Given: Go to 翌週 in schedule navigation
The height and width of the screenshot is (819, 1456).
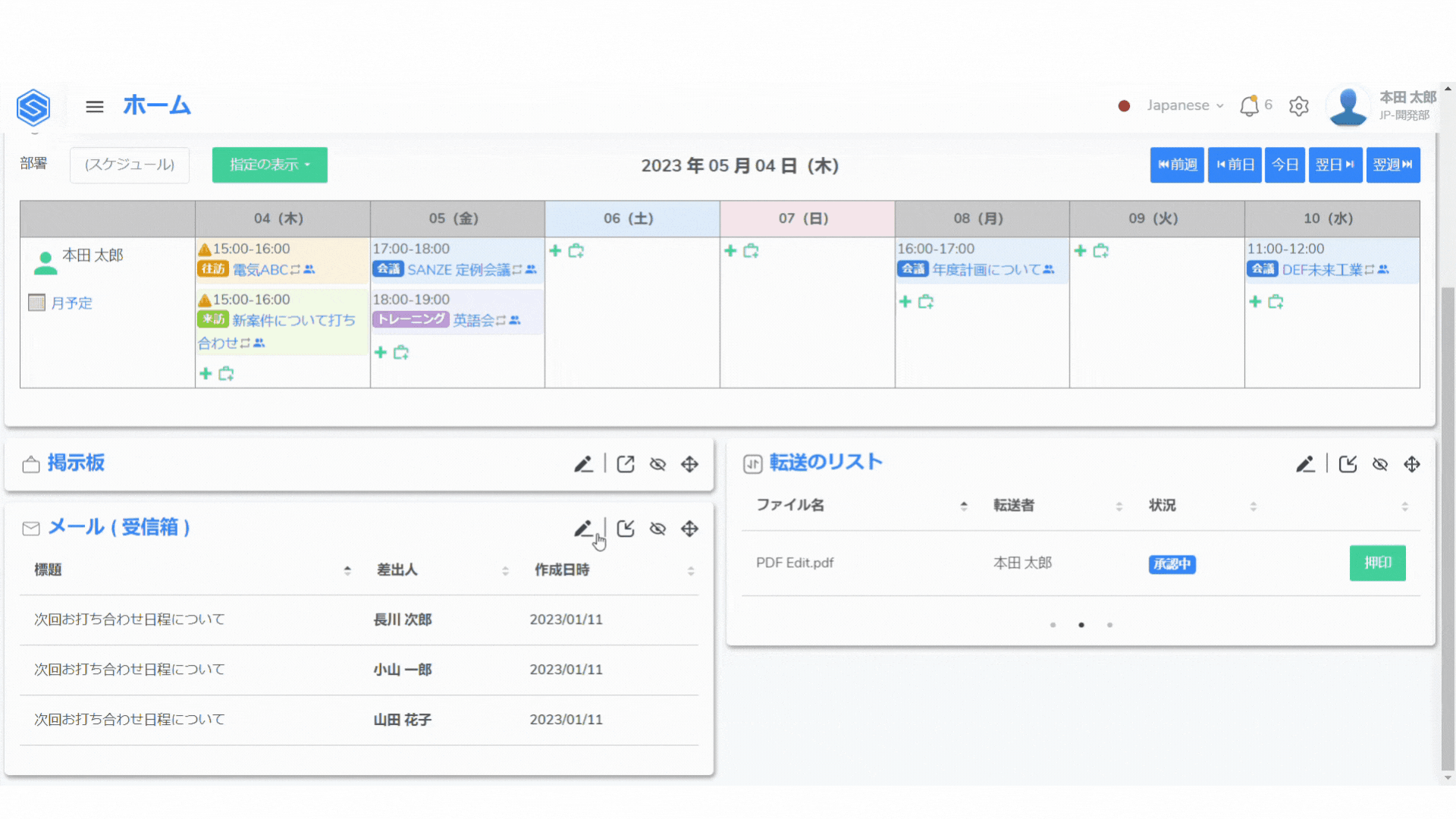Looking at the screenshot, I should tap(1392, 165).
